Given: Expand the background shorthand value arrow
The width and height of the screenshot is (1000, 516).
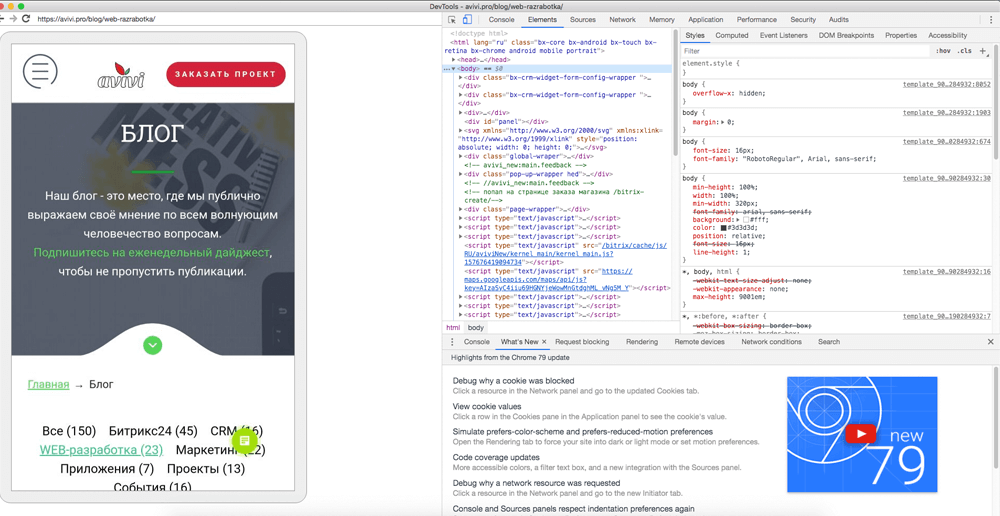Looking at the screenshot, I should [737, 219].
